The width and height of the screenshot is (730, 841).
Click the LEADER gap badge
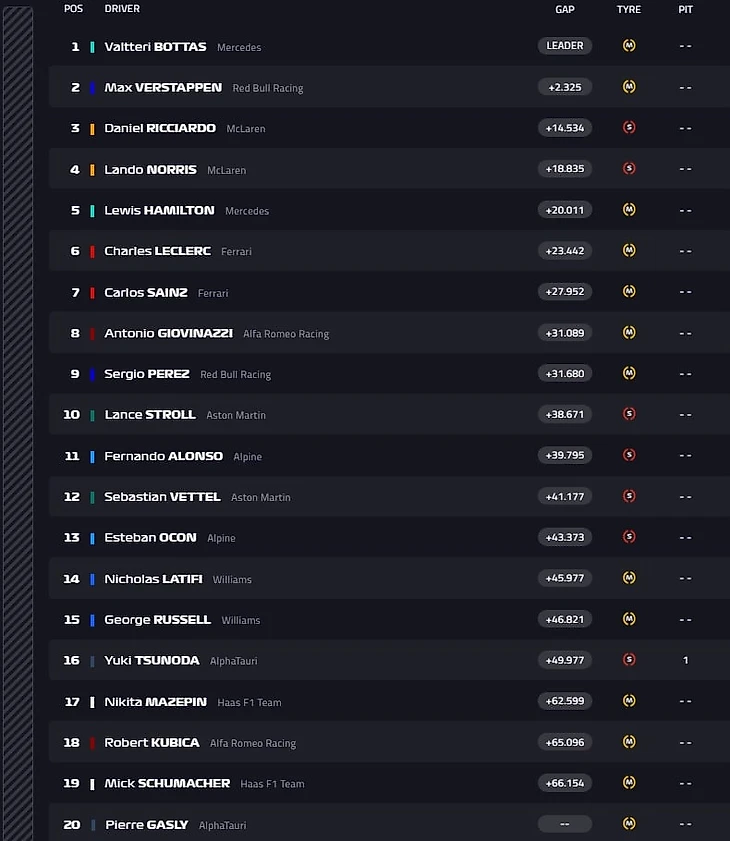[x=565, y=46]
